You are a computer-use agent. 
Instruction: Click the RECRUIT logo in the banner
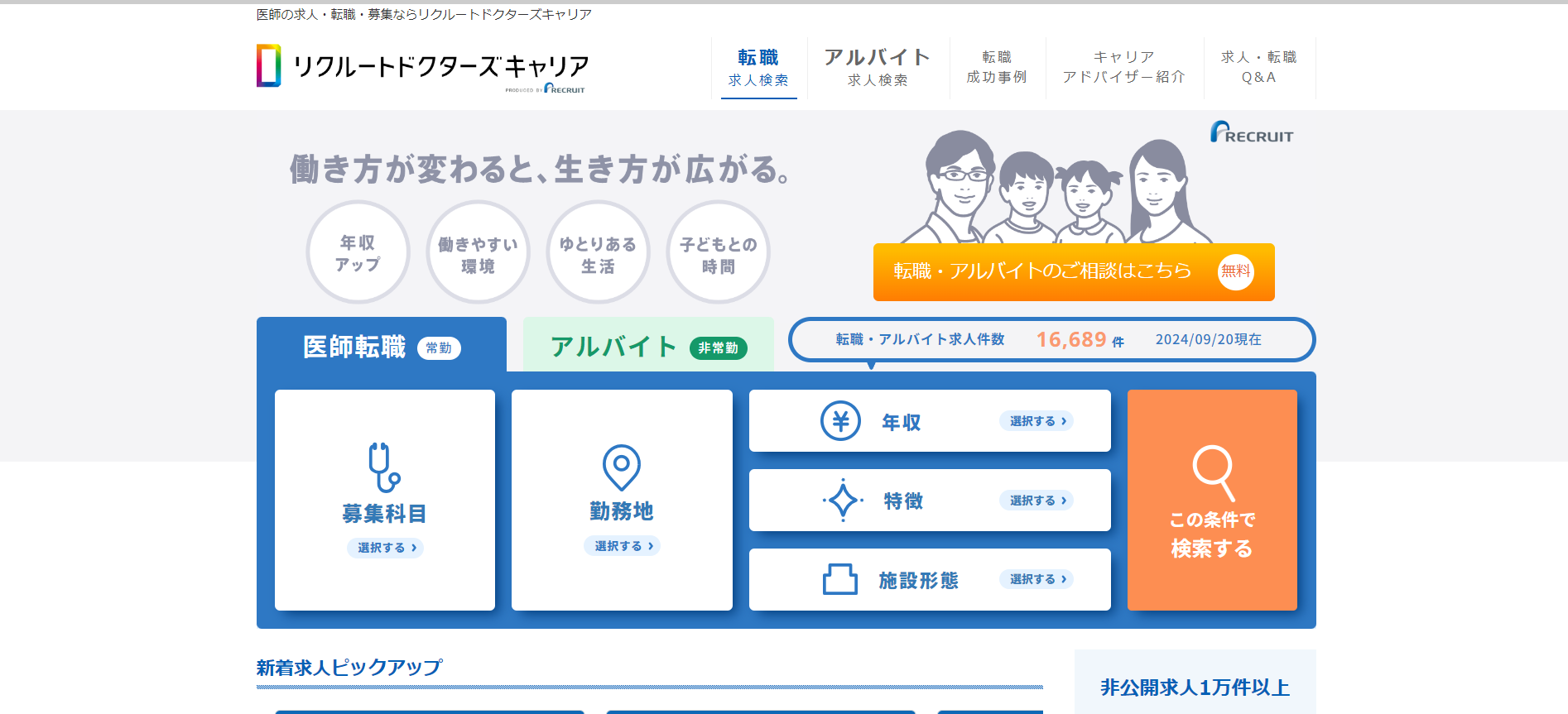point(1252,133)
